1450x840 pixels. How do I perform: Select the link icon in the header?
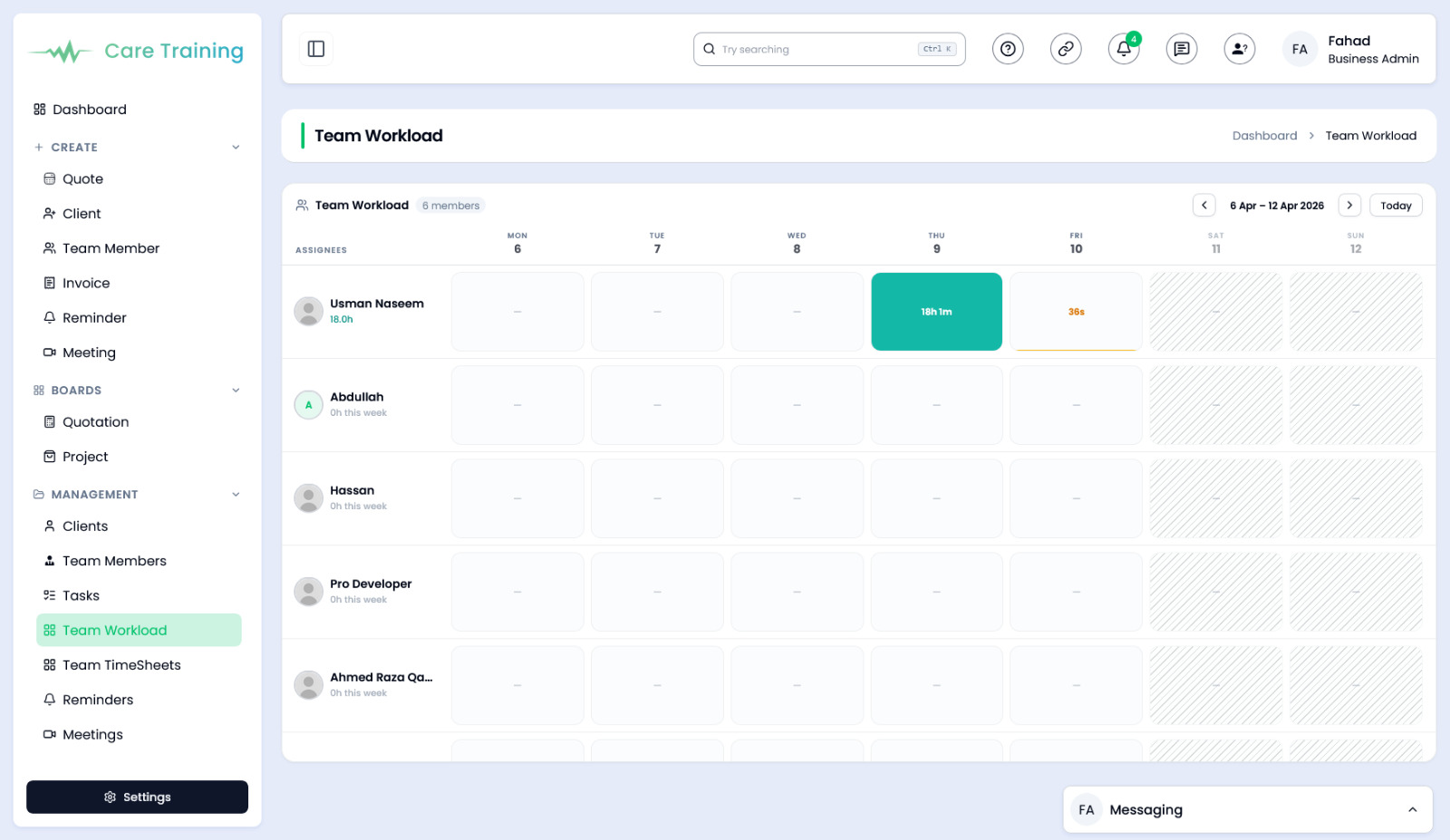1065,49
